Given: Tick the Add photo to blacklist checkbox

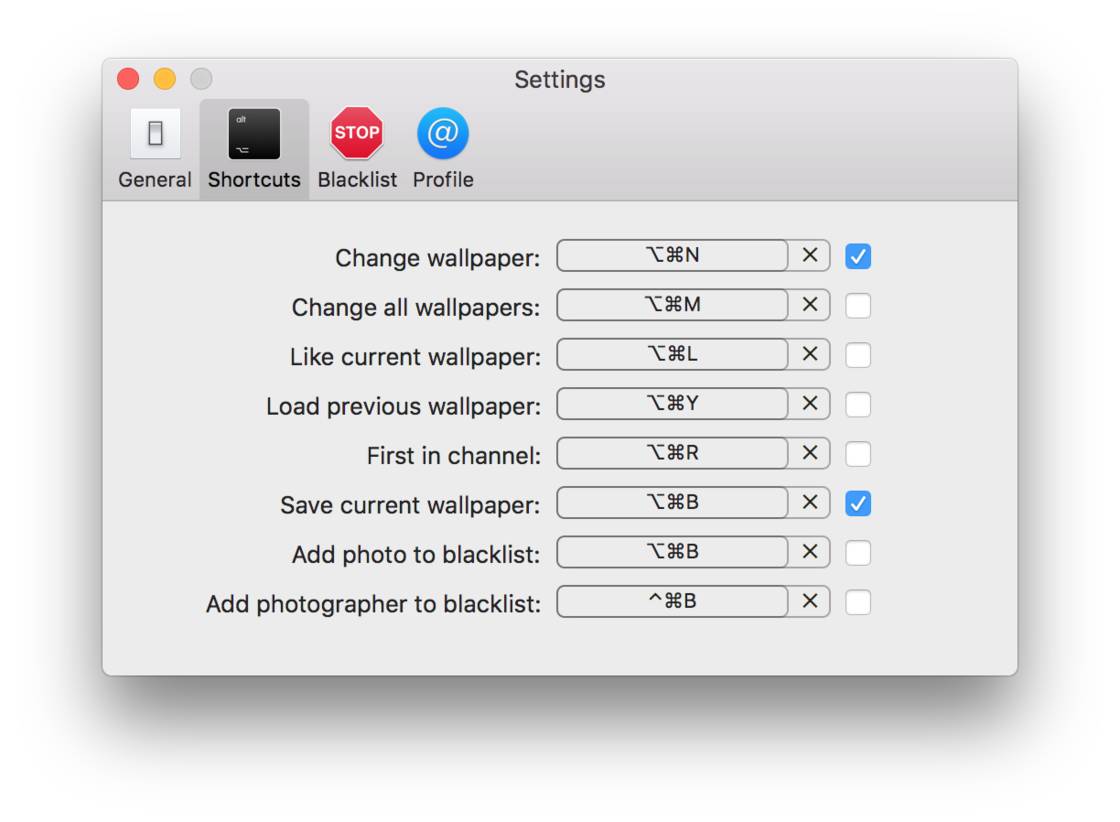Looking at the screenshot, I should (x=858, y=553).
